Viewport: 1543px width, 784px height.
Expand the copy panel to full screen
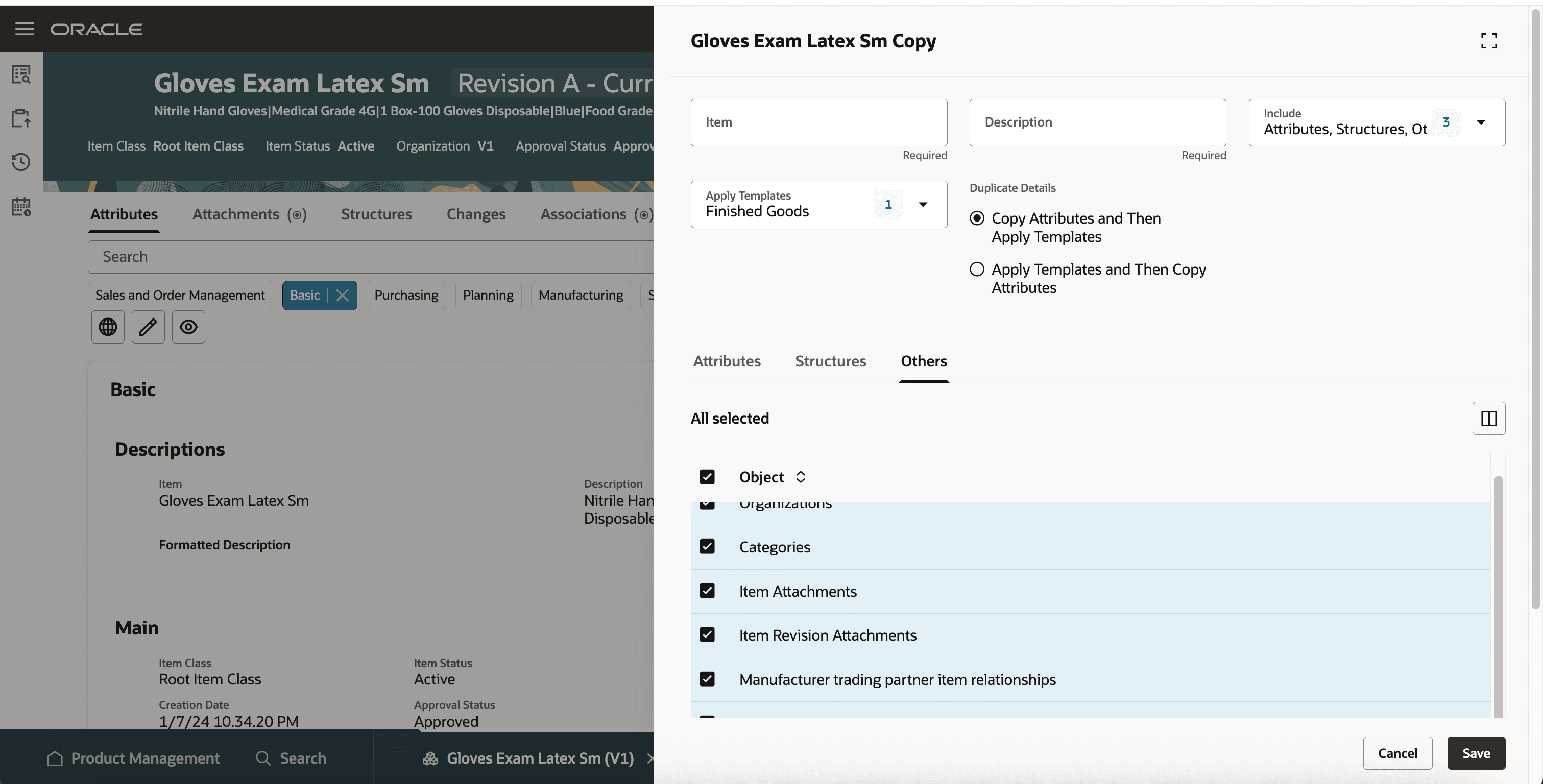[1488, 41]
